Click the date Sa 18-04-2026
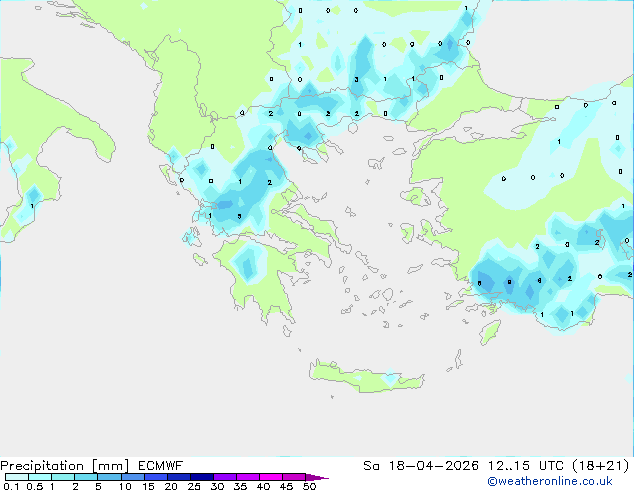This screenshot has height=490, width=634. [421, 466]
